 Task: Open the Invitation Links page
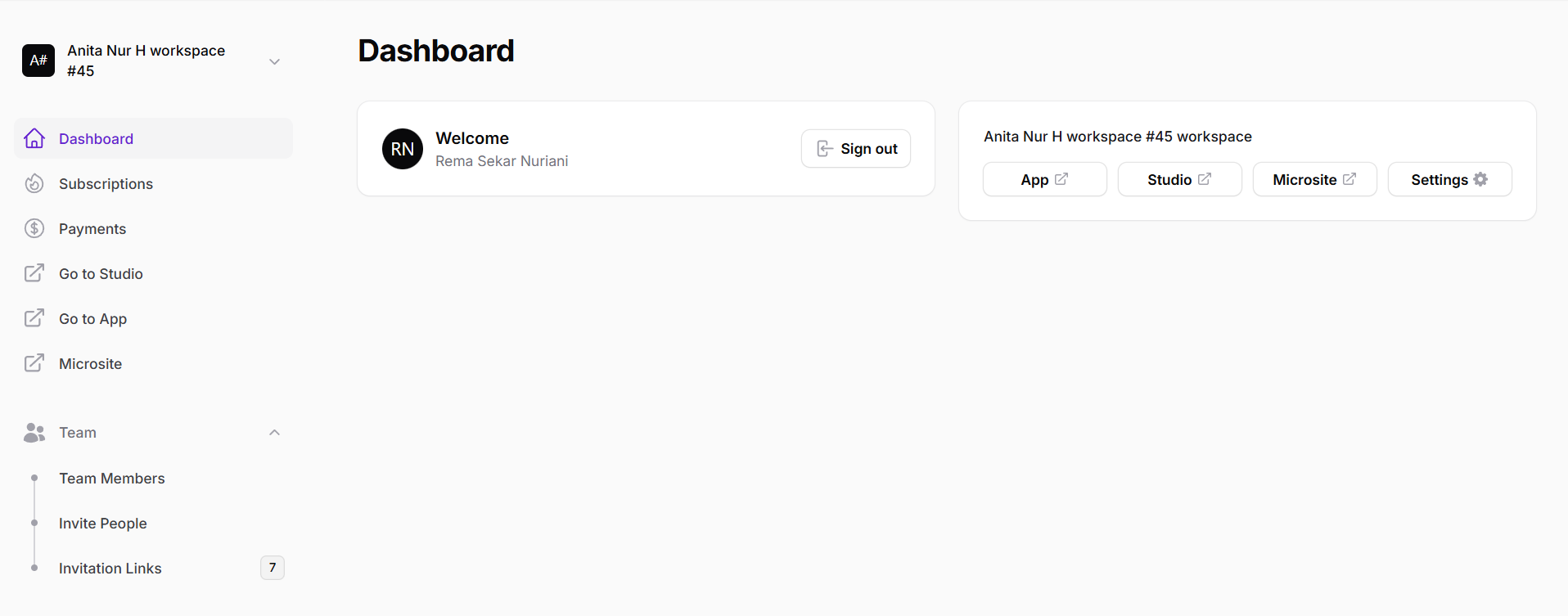tap(110, 568)
